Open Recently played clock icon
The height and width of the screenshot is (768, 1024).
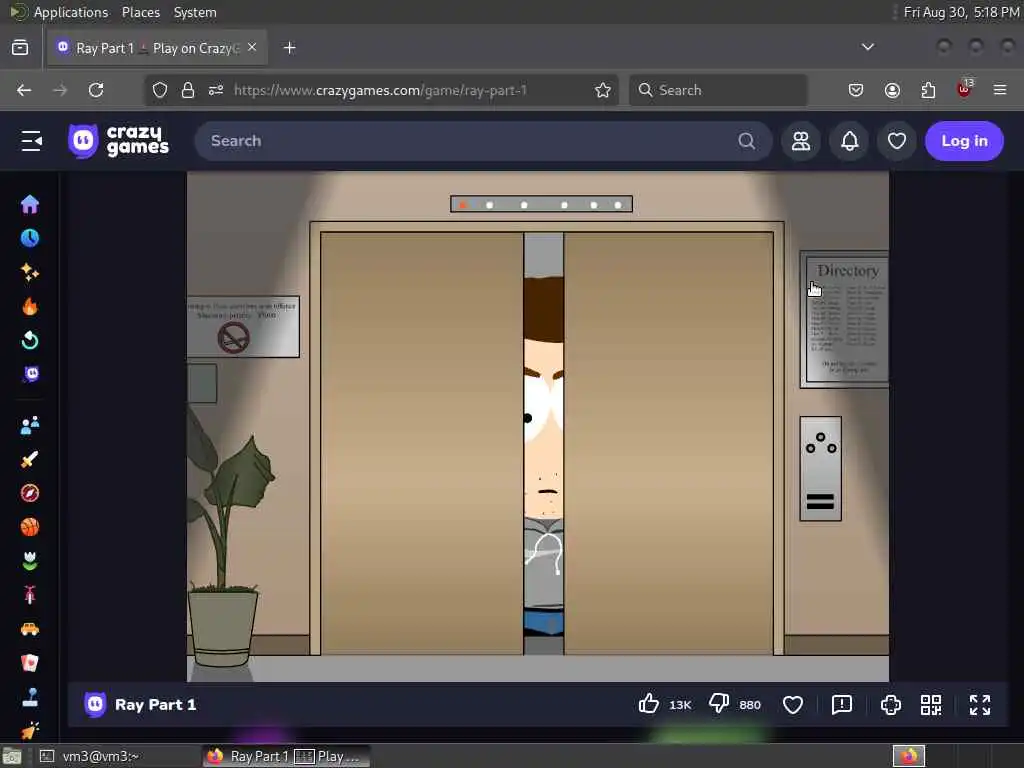(29, 238)
